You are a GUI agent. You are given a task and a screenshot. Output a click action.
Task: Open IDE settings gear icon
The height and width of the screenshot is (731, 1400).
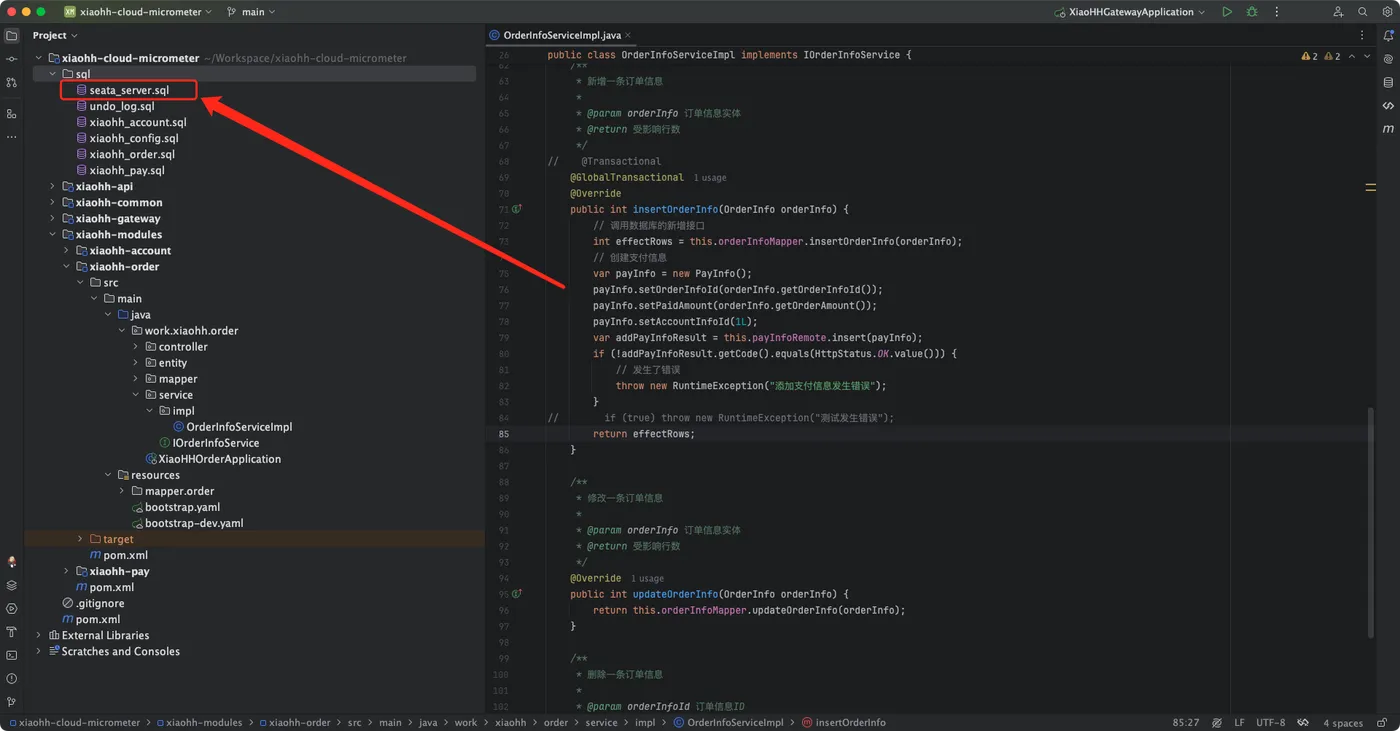tap(1387, 12)
